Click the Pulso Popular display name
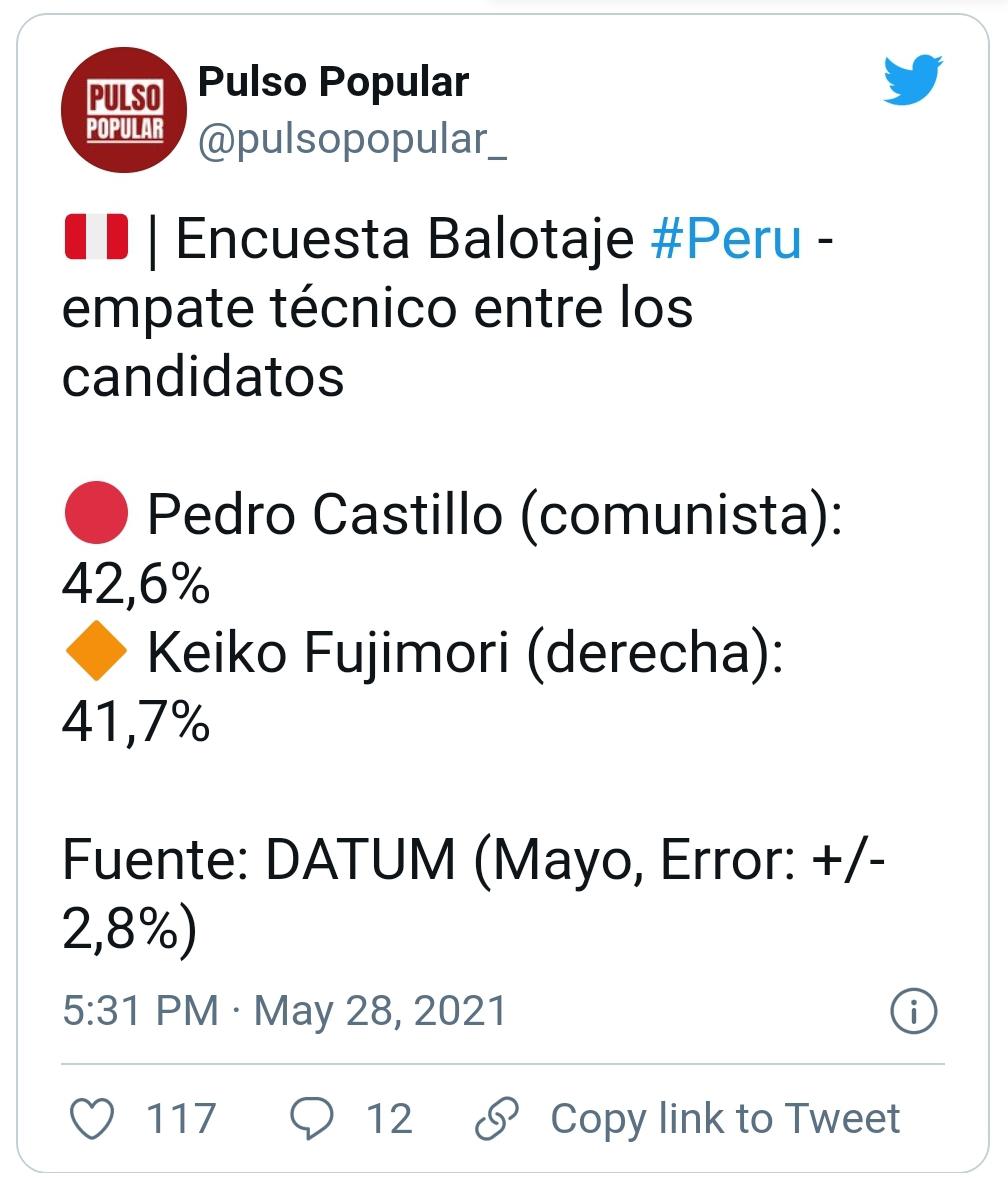This screenshot has width=1008, height=1180. point(333,82)
